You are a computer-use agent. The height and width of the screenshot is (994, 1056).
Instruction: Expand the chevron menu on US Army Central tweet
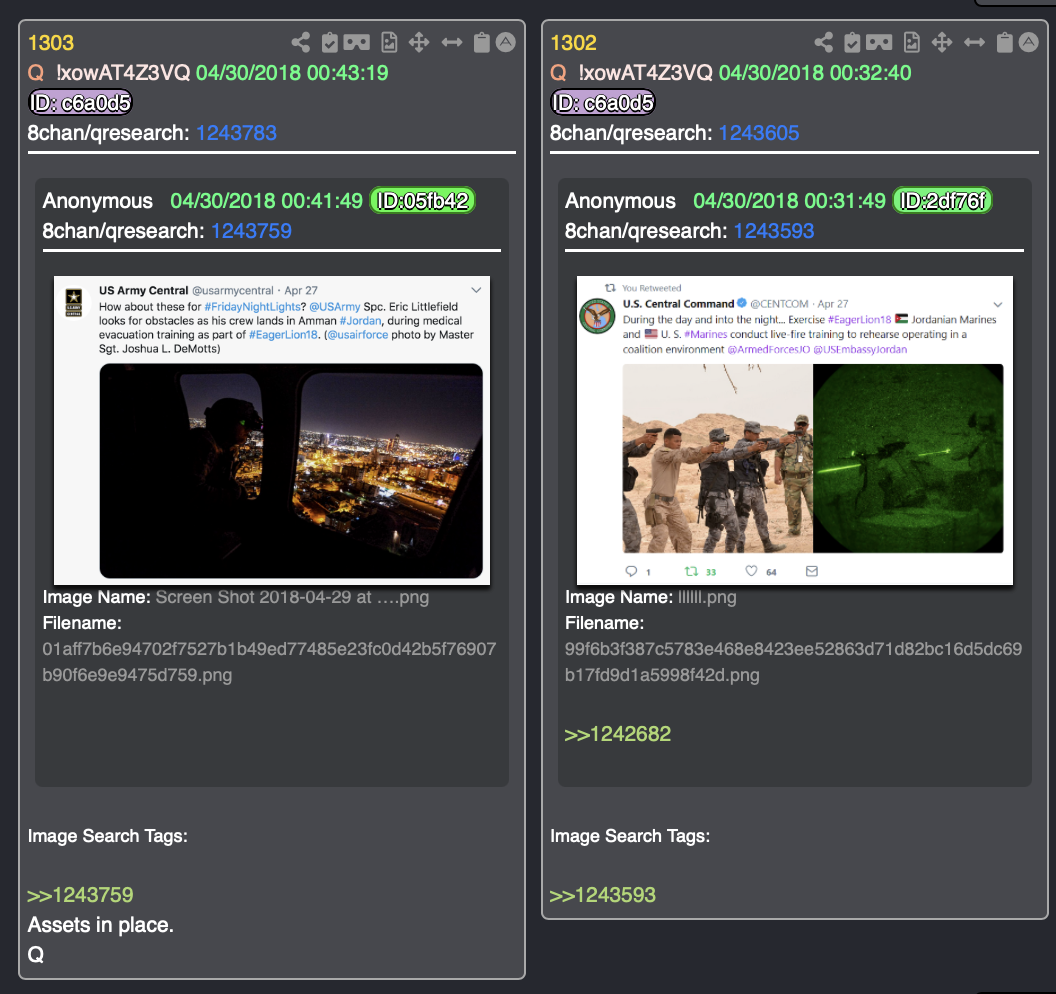pos(476,290)
